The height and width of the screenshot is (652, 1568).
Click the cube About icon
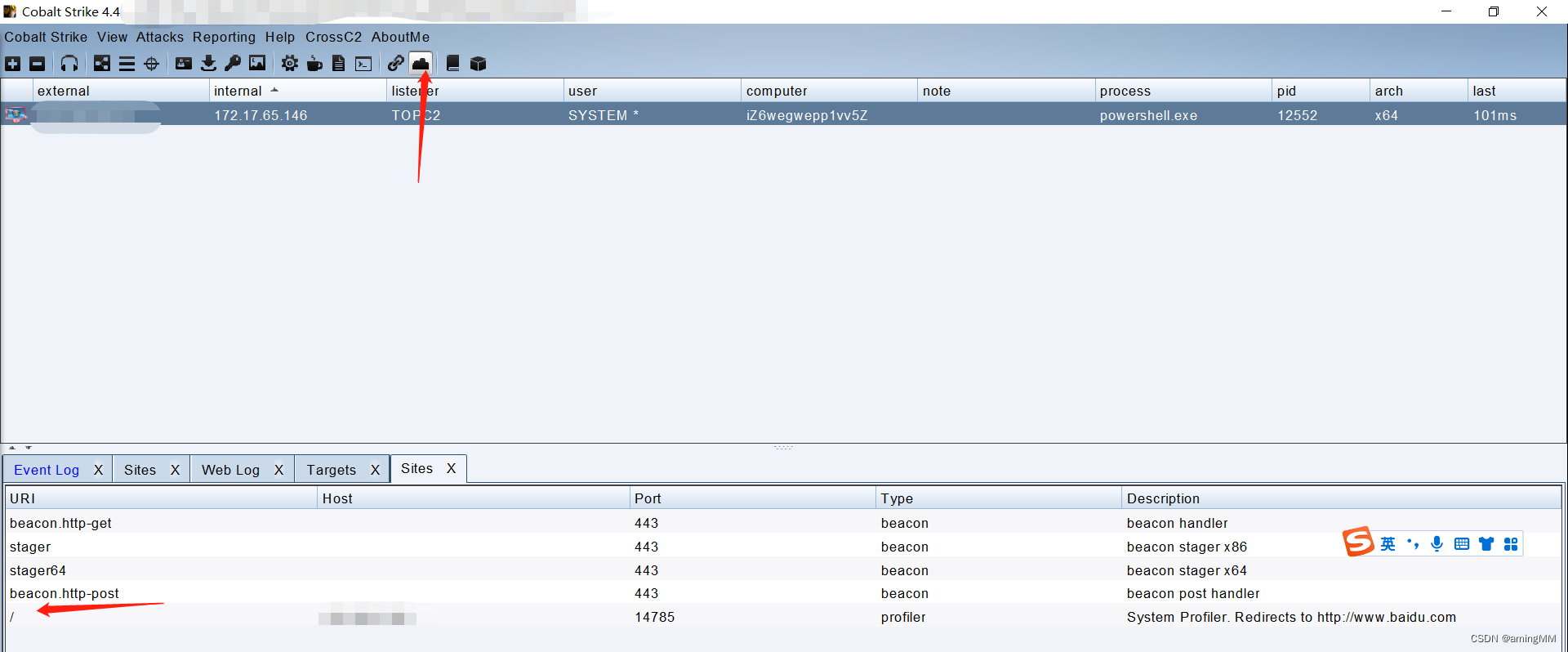479,64
